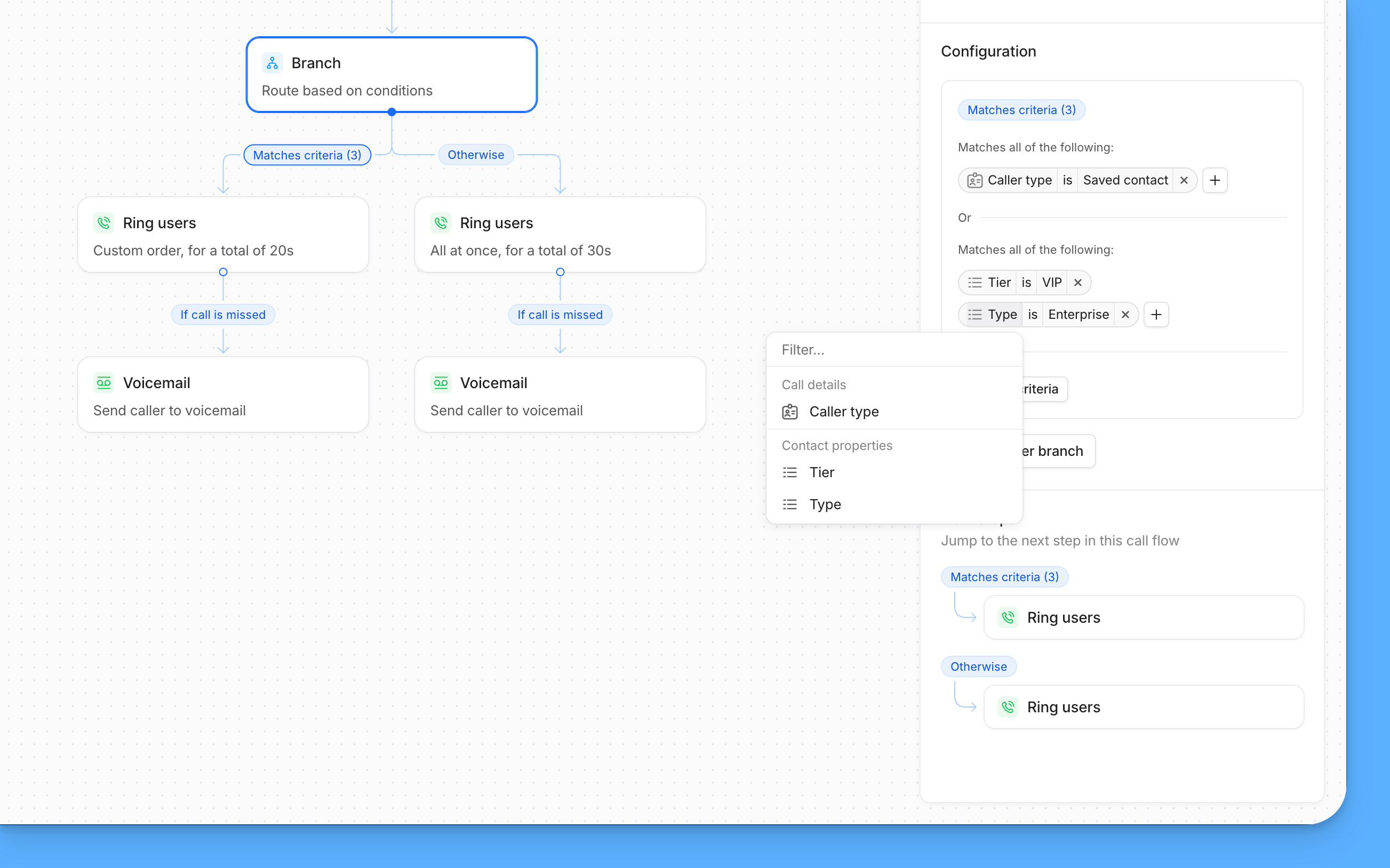Change the 'is' operator of the Type condition
1390x868 pixels.
tap(1033, 315)
